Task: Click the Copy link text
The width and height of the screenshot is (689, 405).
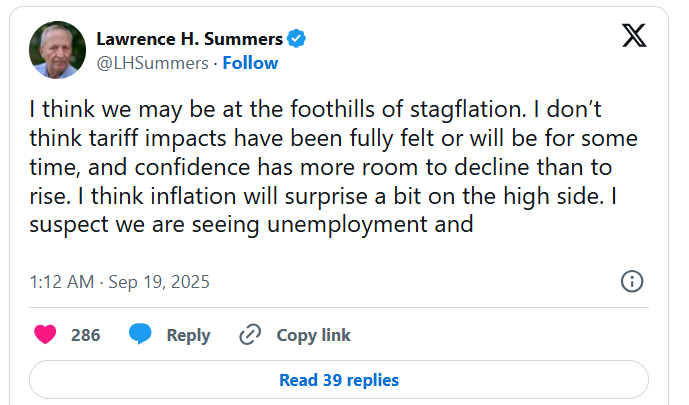Action: (x=313, y=335)
